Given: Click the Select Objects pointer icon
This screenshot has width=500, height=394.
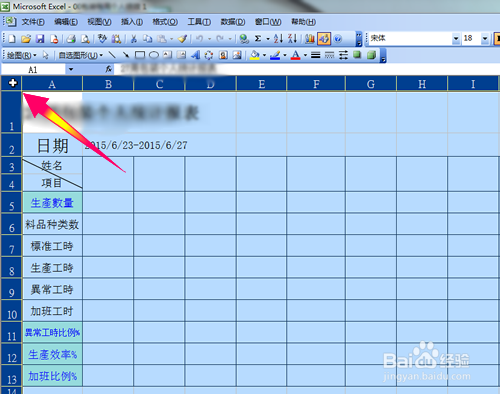Looking at the screenshot, I should [46, 55].
